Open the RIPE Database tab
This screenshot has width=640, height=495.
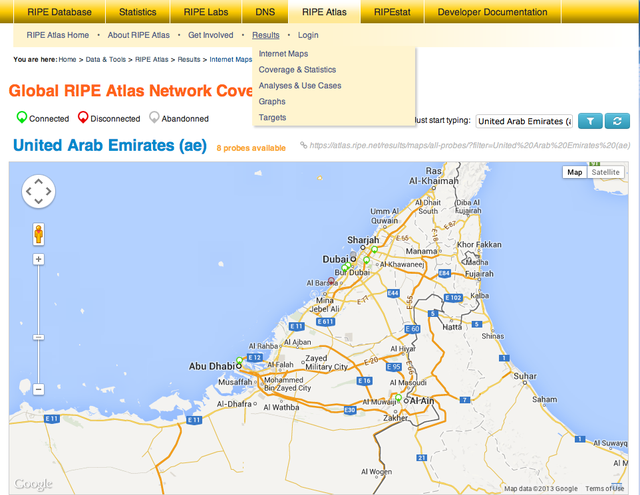(60, 12)
